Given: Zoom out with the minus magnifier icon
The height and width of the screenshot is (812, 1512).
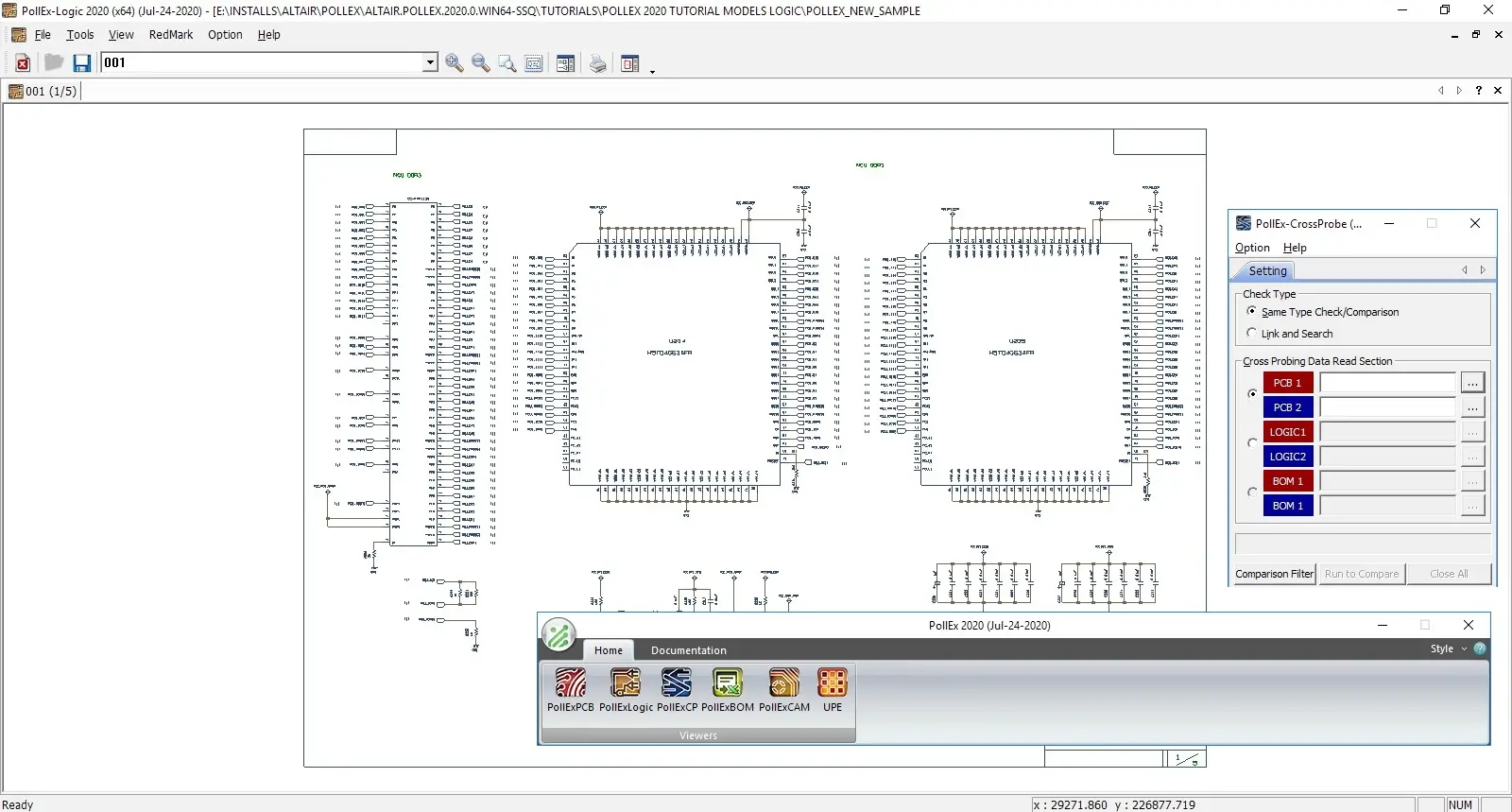Looking at the screenshot, I should (x=481, y=63).
